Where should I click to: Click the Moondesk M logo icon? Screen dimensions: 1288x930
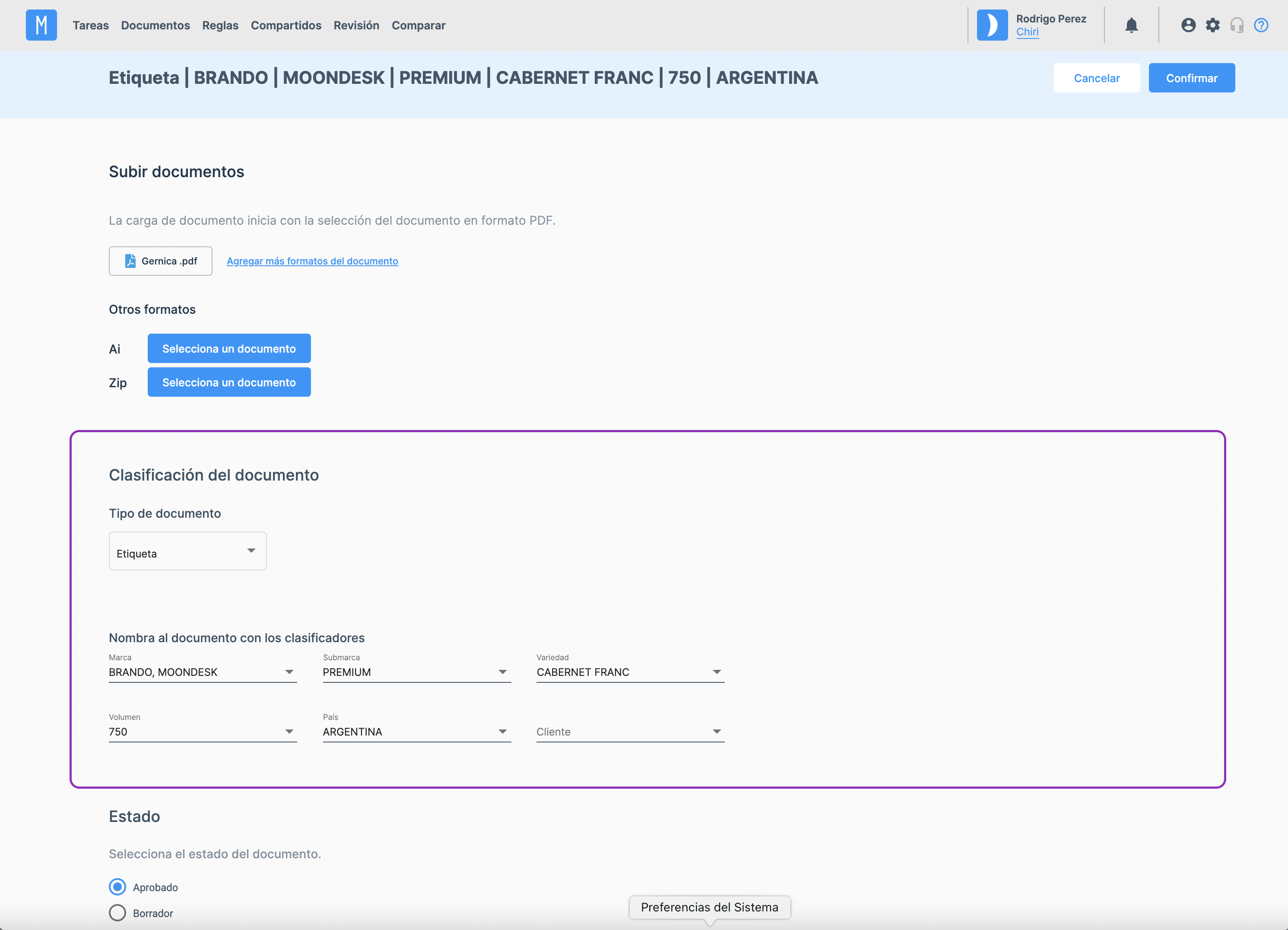pos(41,25)
